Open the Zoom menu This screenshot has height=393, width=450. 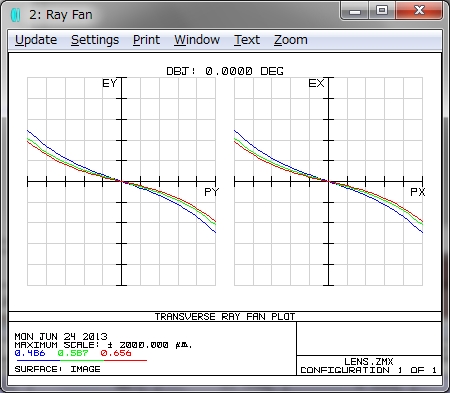[291, 40]
